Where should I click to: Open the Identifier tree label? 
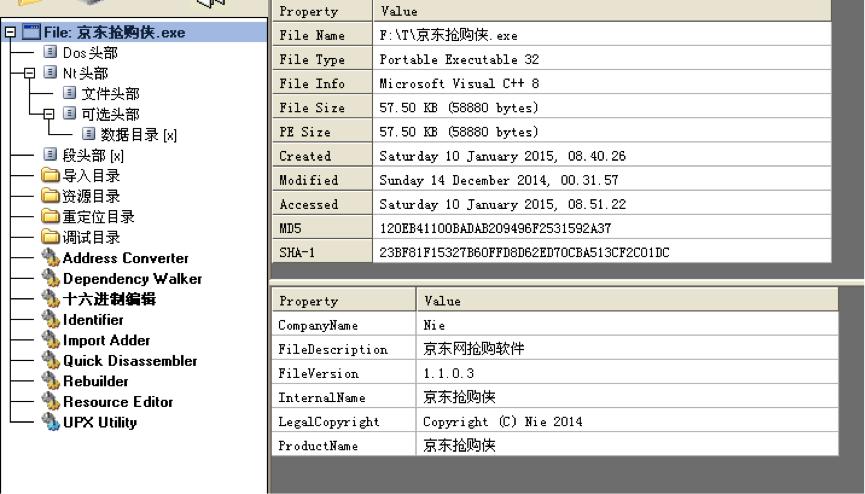coord(93,320)
